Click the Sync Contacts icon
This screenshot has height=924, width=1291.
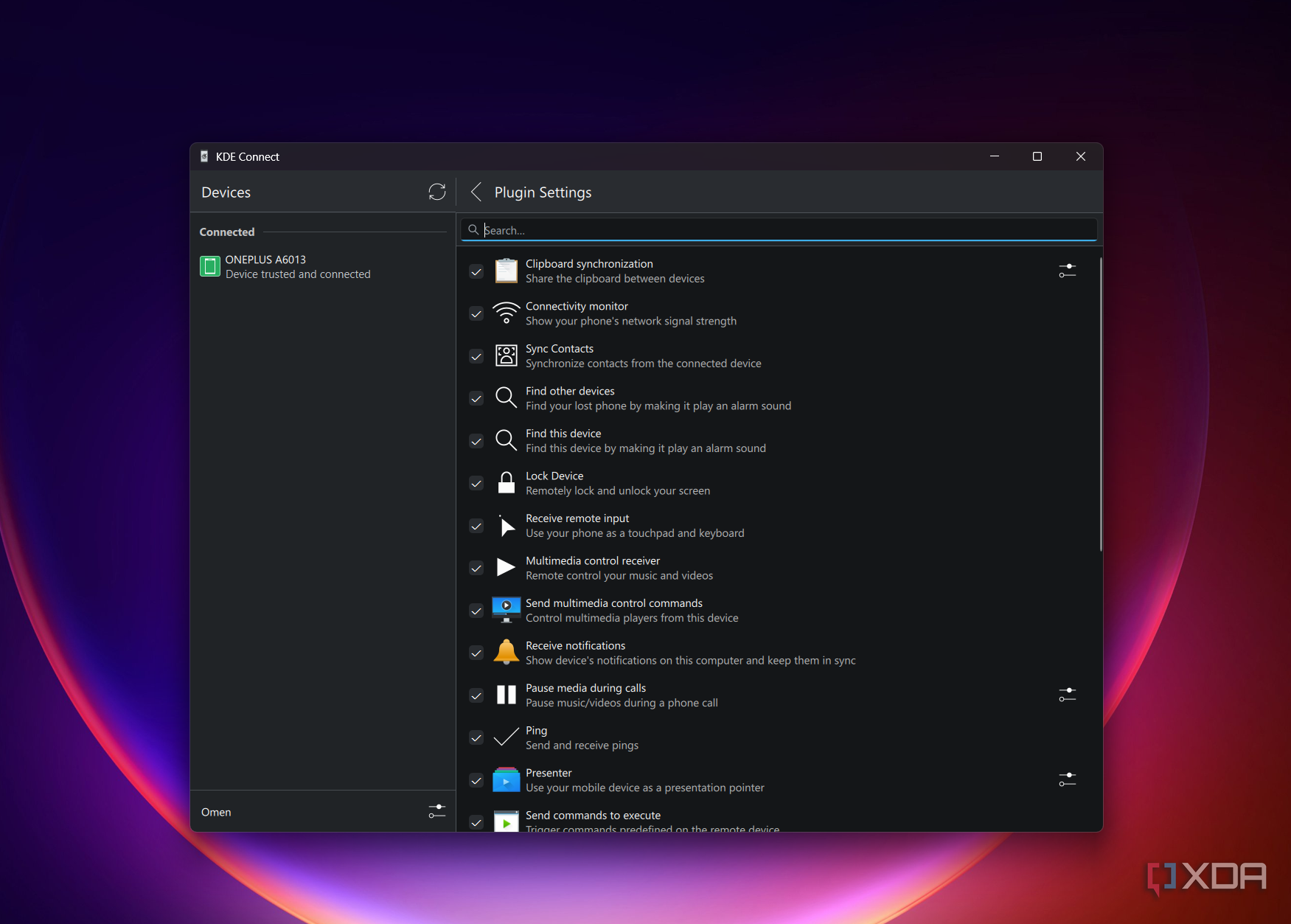point(506,355)
